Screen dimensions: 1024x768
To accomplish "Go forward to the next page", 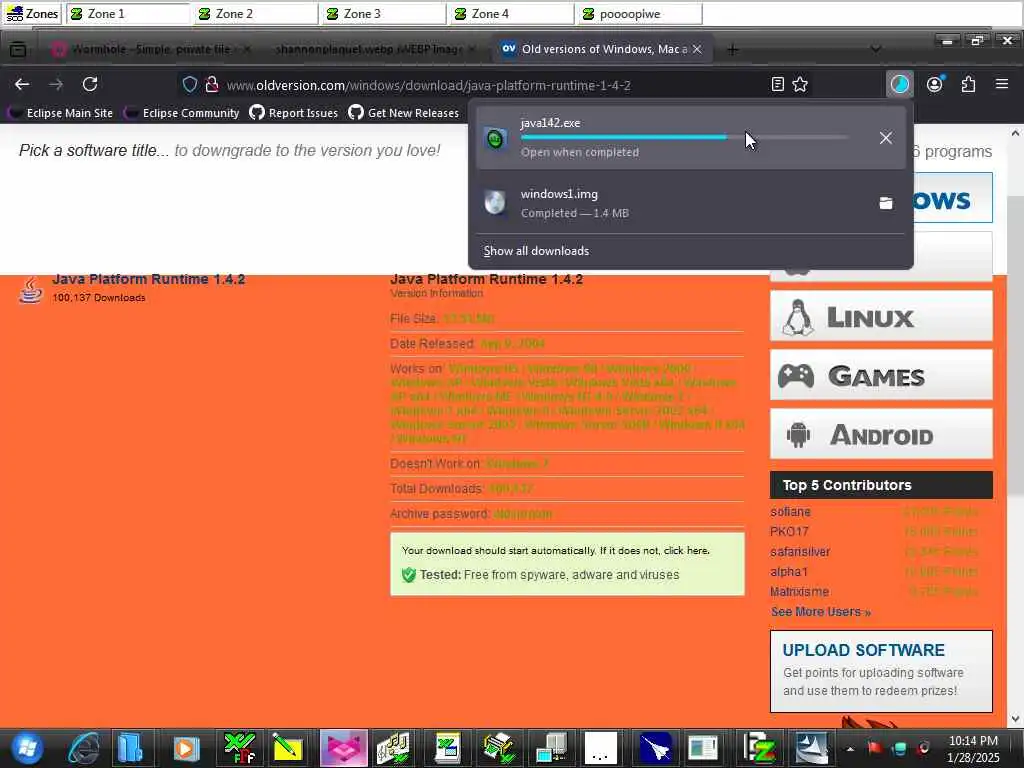I will [56, 84].
